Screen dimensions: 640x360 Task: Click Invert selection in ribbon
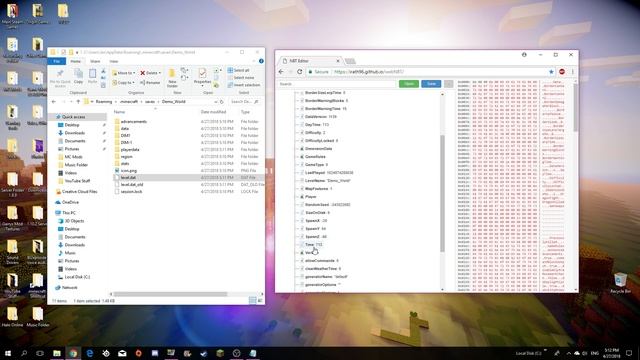pos(244,85)
